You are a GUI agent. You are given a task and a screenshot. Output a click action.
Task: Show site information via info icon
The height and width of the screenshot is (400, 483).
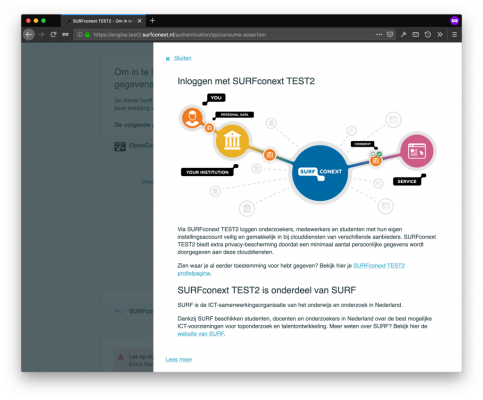tap(80, 34)
